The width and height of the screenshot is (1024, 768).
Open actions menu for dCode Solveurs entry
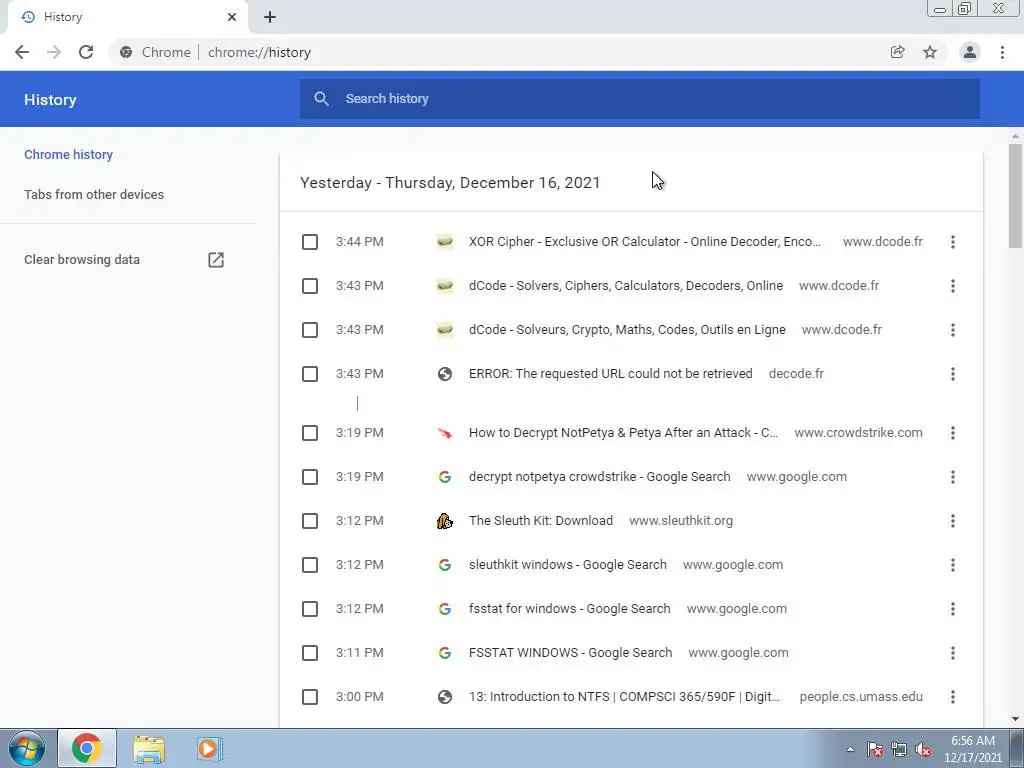[953, 330]
